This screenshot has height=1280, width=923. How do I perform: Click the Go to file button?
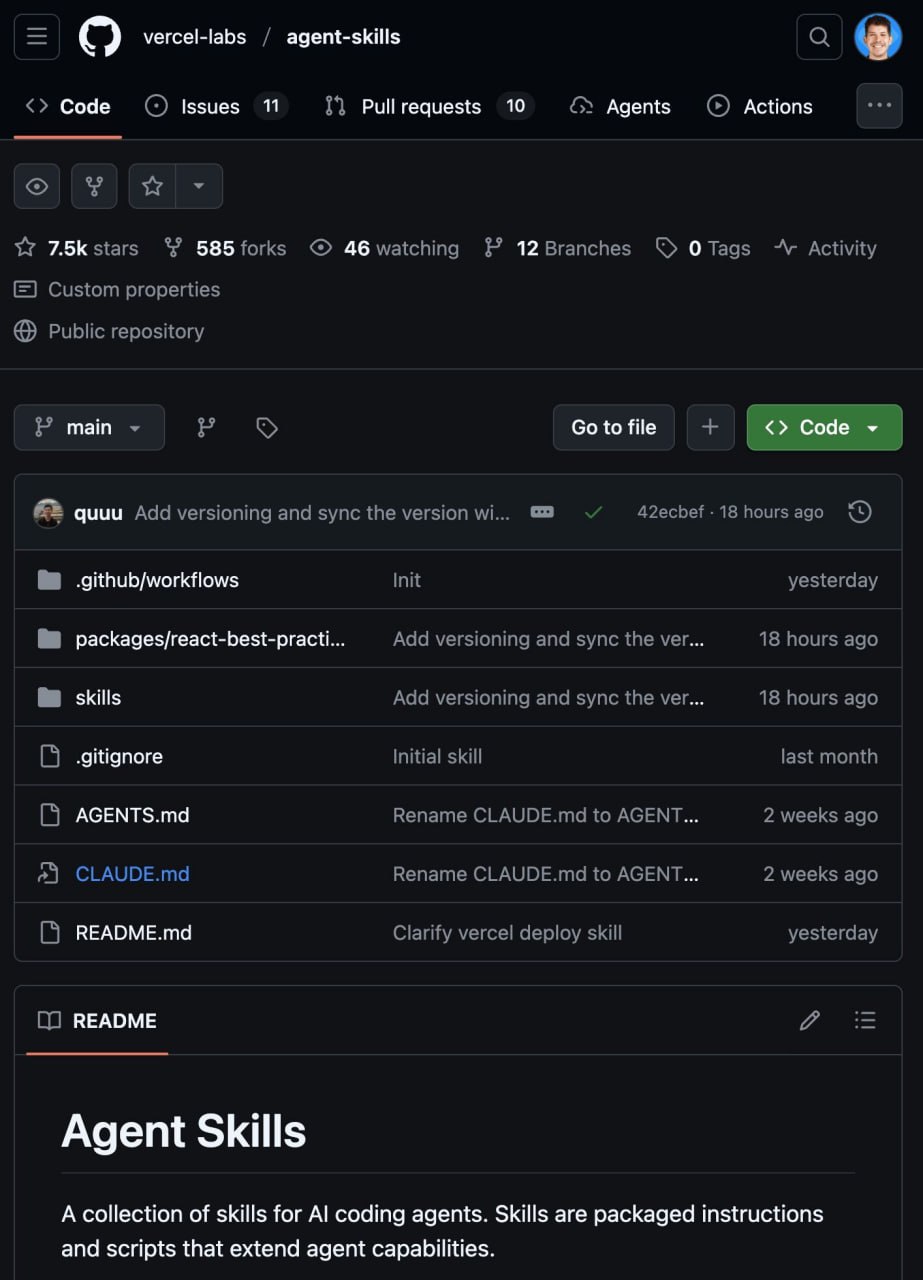[x=613, y=428]
